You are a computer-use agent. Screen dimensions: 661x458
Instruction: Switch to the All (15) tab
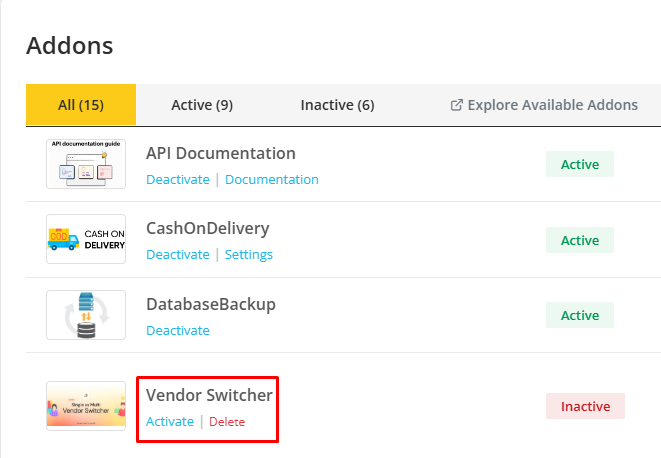(81, 105)
